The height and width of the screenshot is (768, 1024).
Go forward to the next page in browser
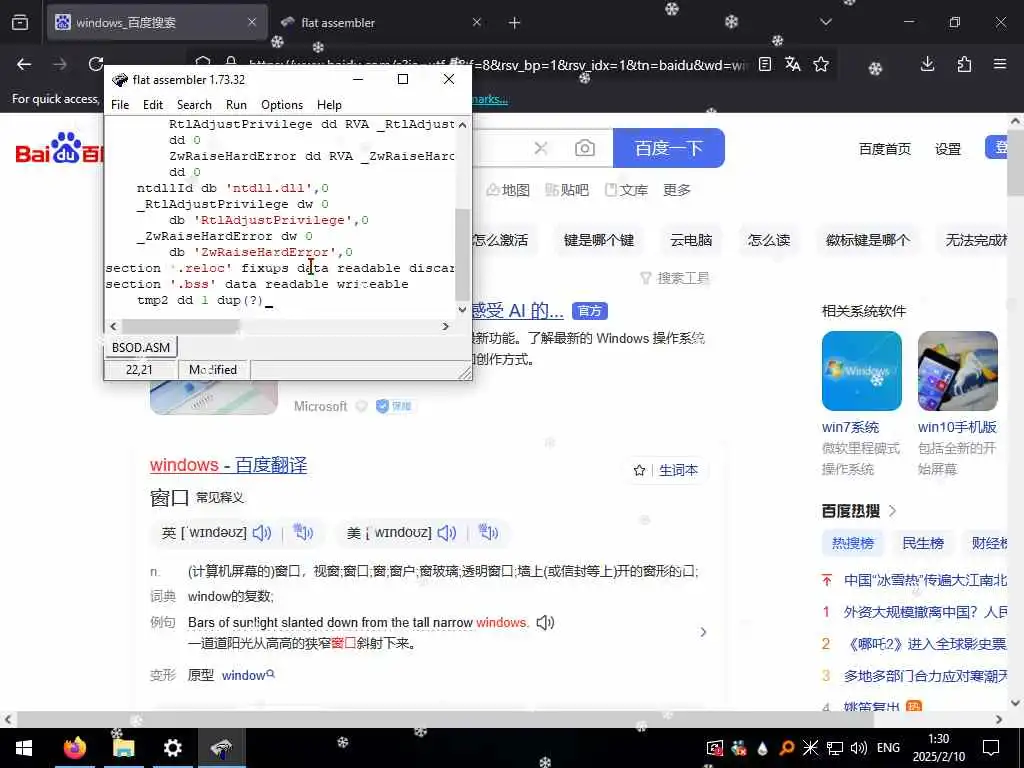[x=59, y=64]
